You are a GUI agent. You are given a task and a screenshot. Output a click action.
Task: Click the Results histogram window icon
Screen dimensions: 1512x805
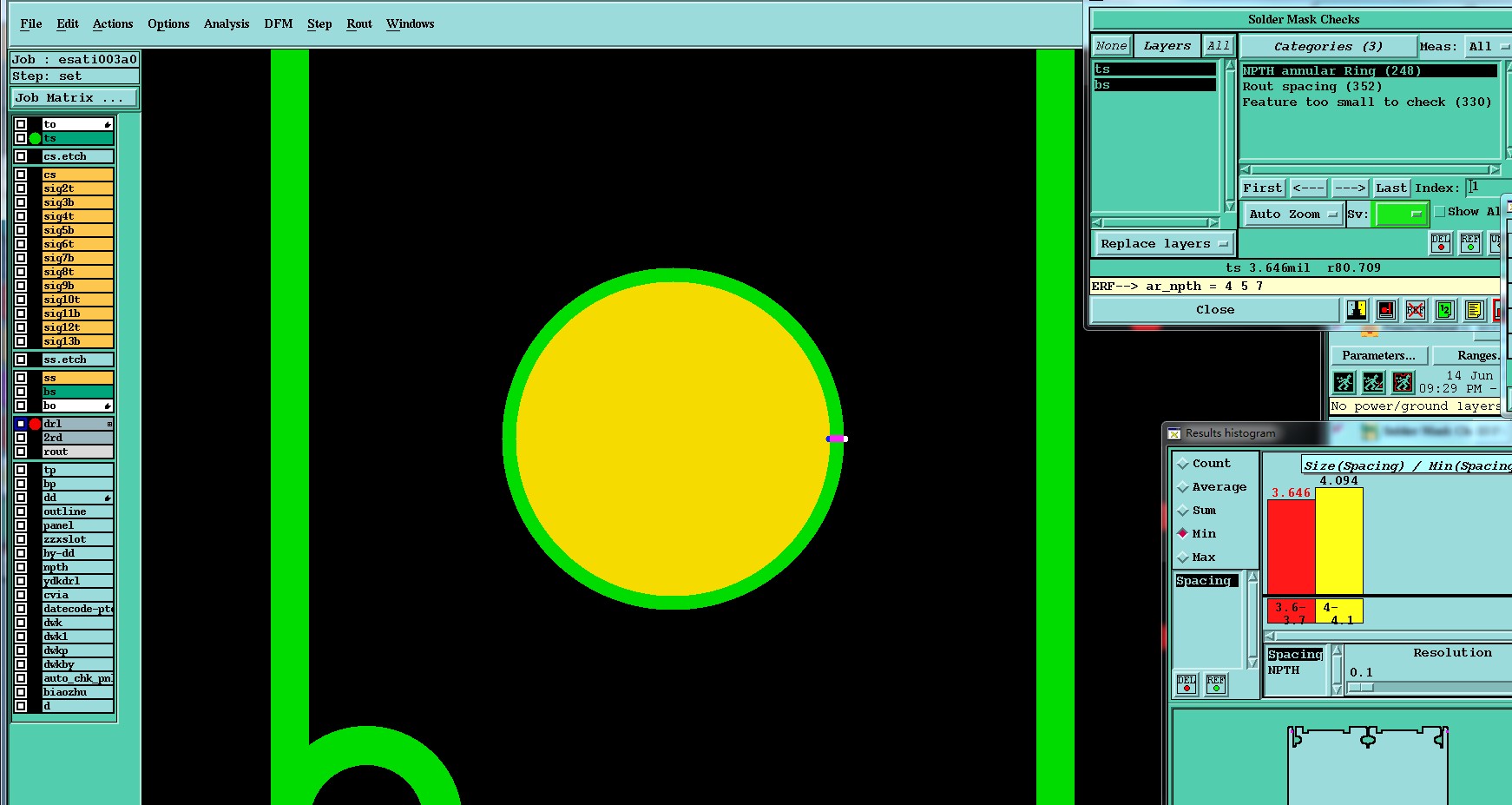(x=1174, y=433)
